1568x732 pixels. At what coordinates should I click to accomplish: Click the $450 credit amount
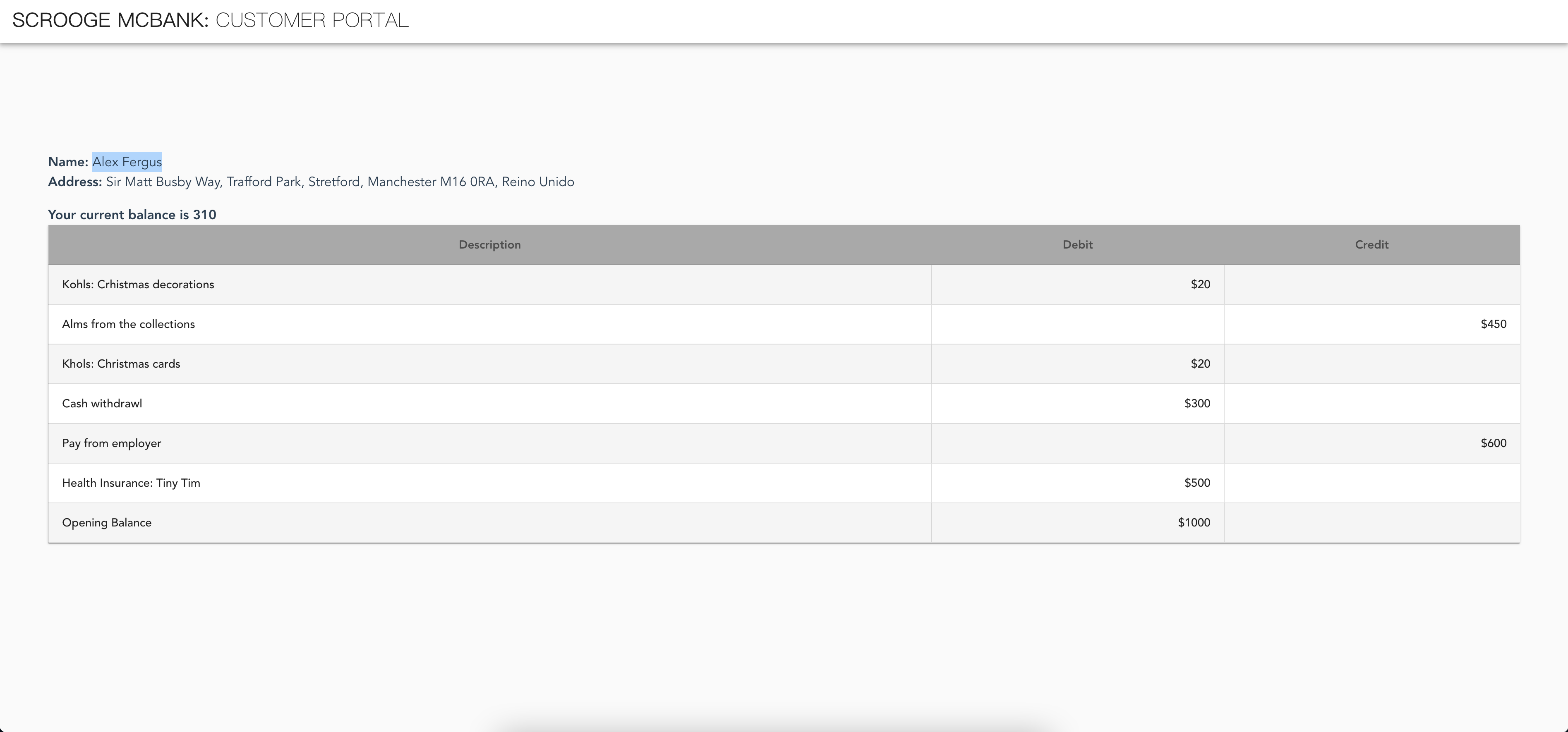click(1493, 324)
